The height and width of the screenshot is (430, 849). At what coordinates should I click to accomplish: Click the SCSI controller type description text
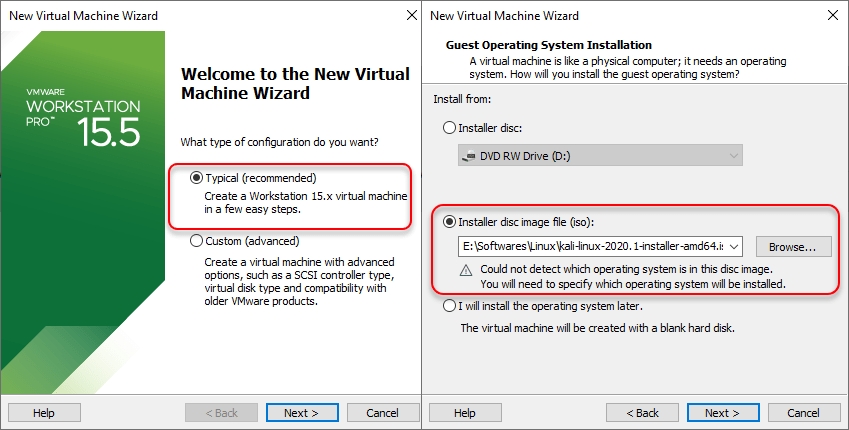pos(299,282)
